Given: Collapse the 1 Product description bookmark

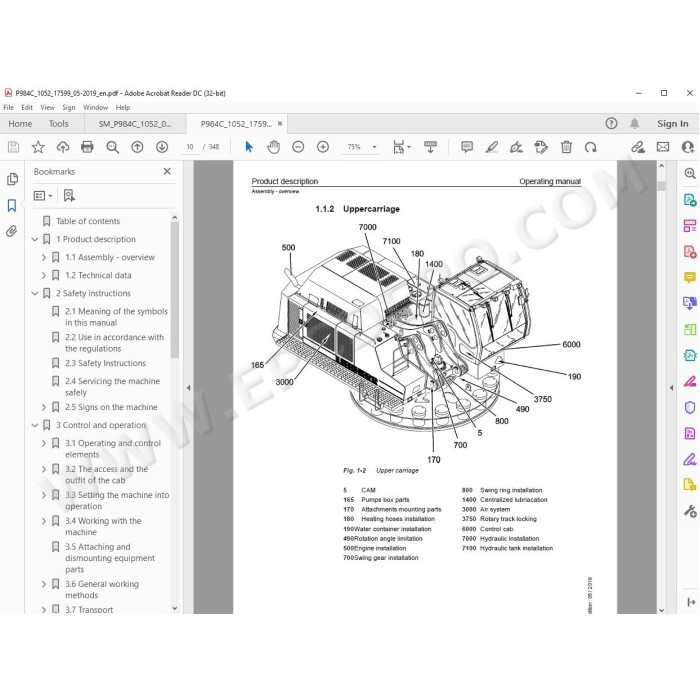Looking at the screenshot, I should pyautogui.click(x=34, y=239).
